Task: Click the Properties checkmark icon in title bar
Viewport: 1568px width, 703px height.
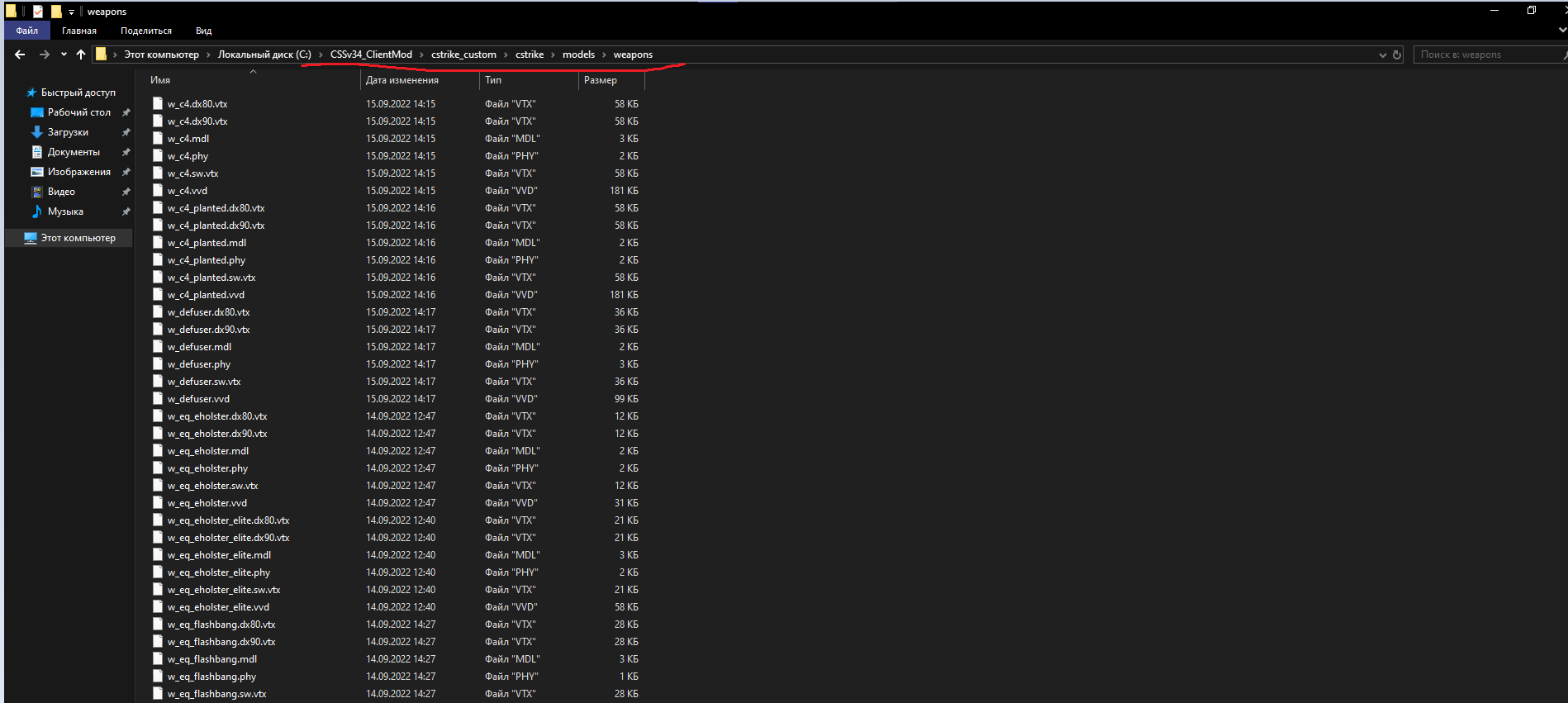Action: (x=38, y=12)
